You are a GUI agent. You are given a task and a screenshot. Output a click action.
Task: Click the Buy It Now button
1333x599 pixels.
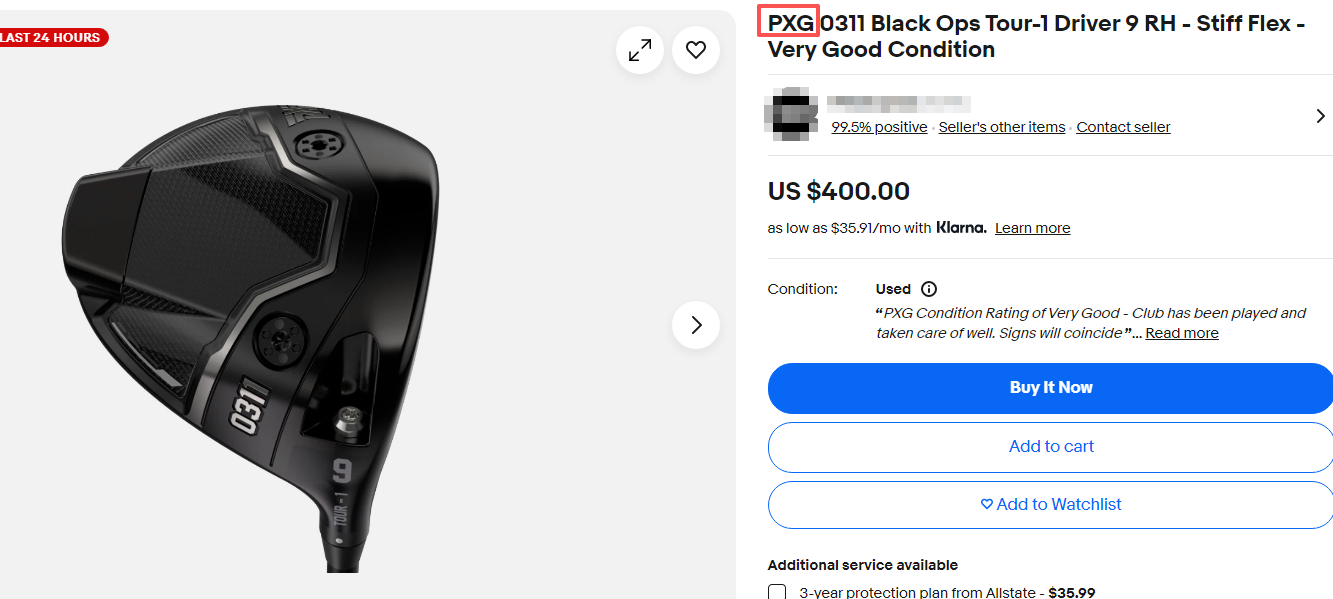(x=1050, y=388)
